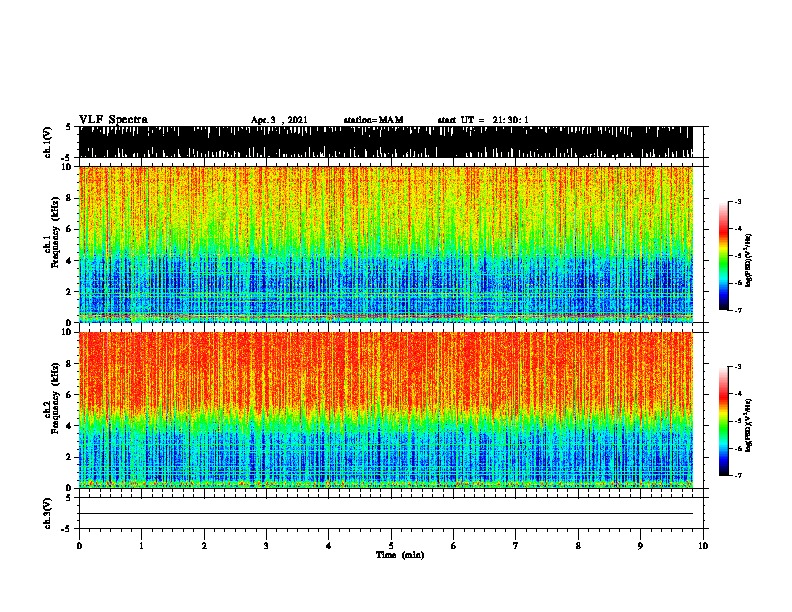Click time axis tick label "10"

[x=703, y=546]
